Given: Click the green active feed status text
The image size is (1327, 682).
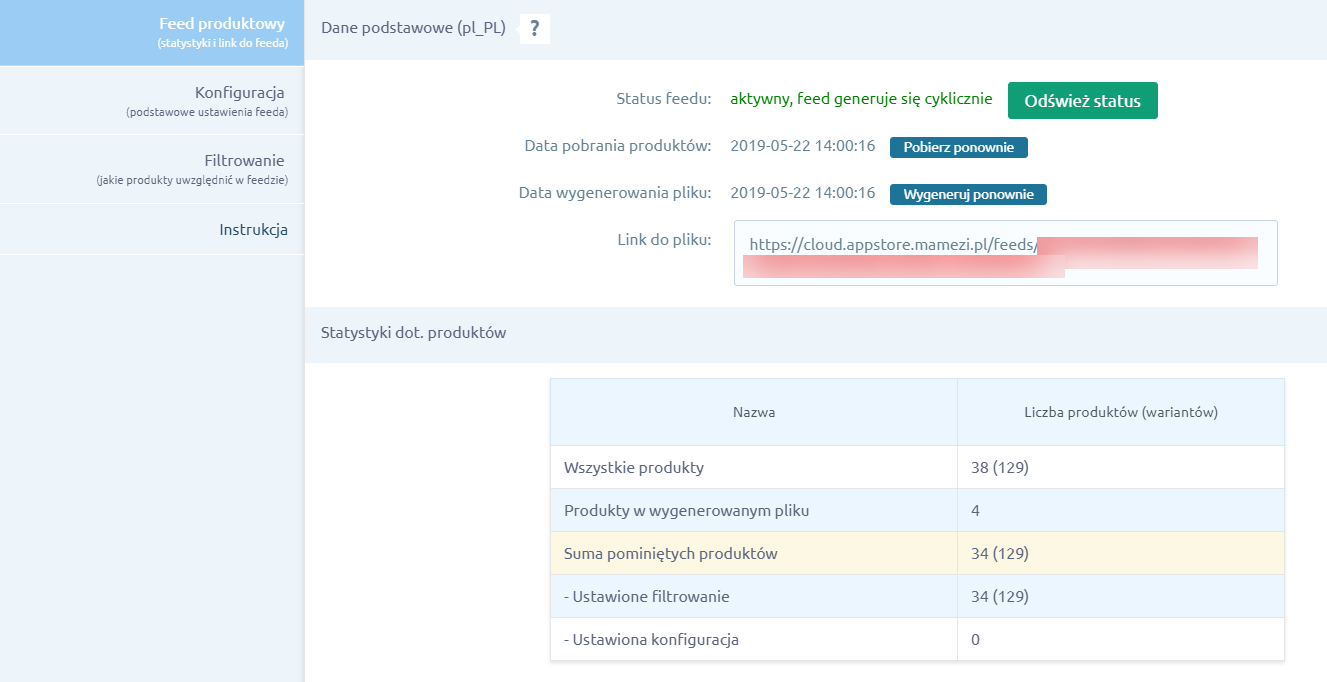Looking at the screenshot, I should point(861,99).
